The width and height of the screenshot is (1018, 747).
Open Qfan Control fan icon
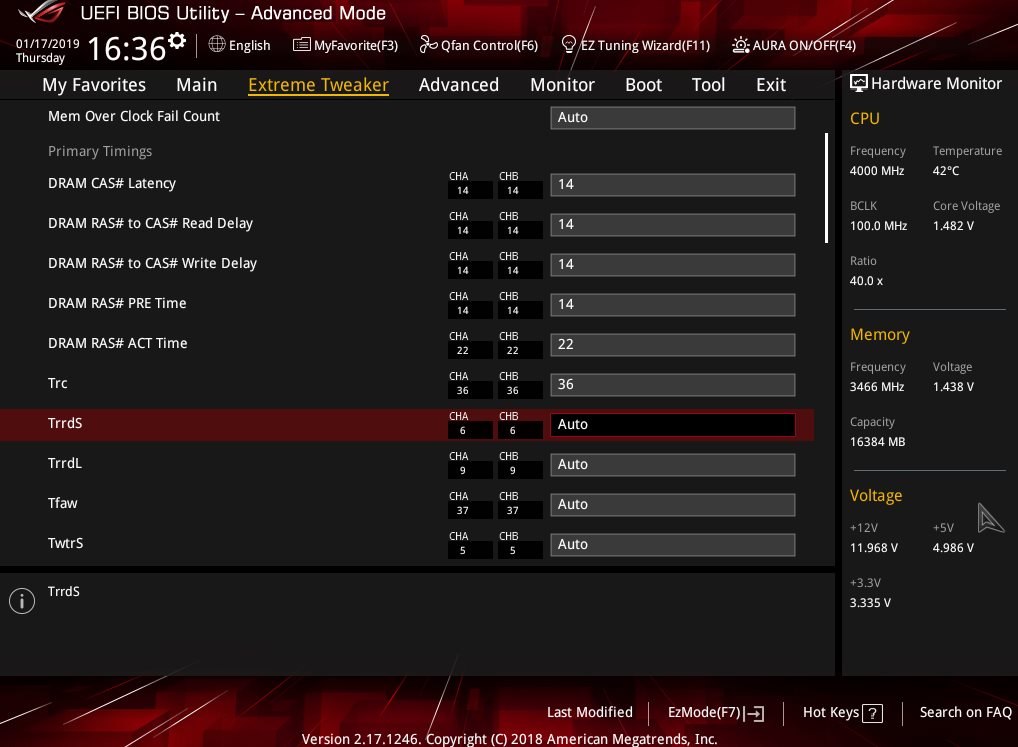point(427,45)
